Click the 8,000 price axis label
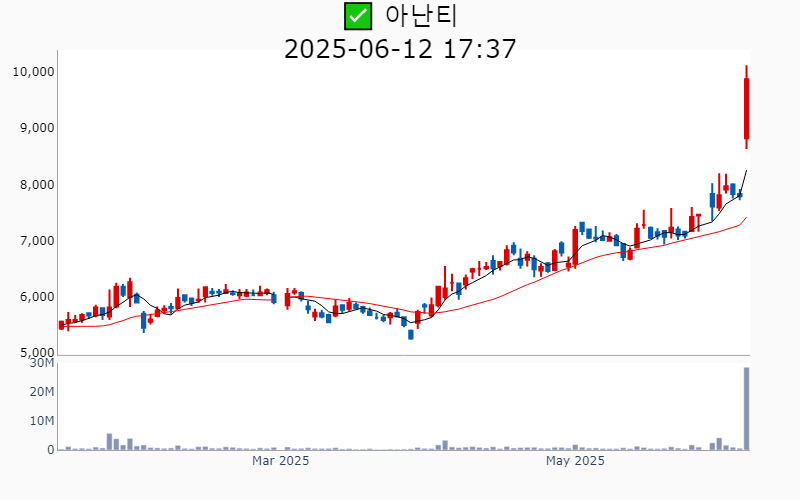Viewport: 800px width, 500px height. point(37,185)
